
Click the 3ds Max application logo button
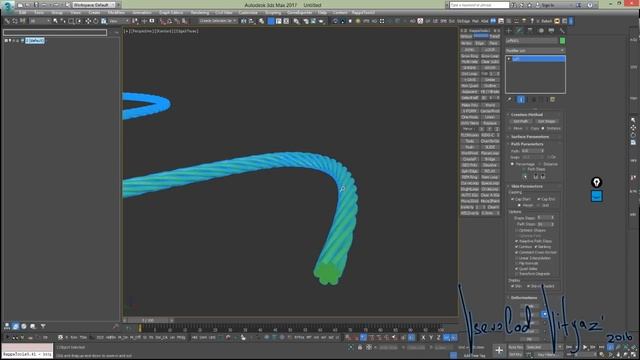[7, 6]
